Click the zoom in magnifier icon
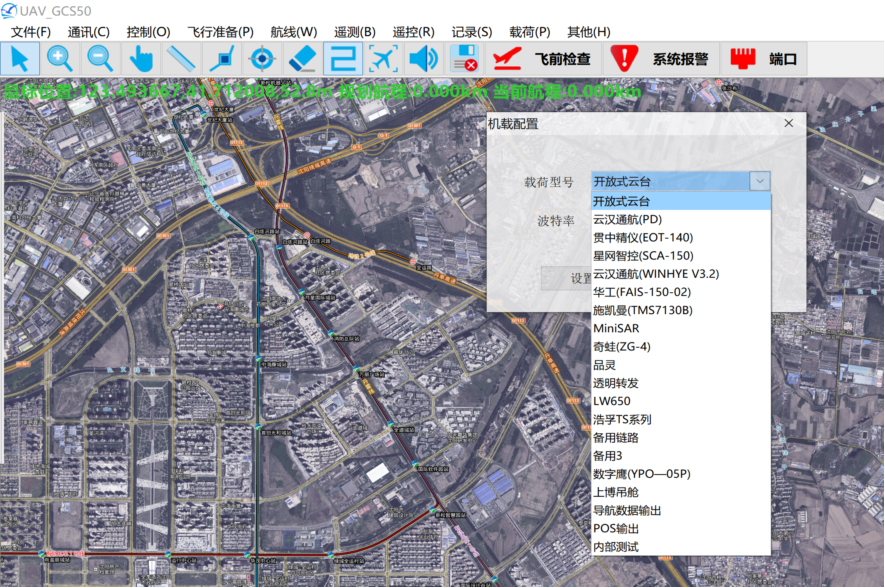The image size is (885, 588). 60,59
